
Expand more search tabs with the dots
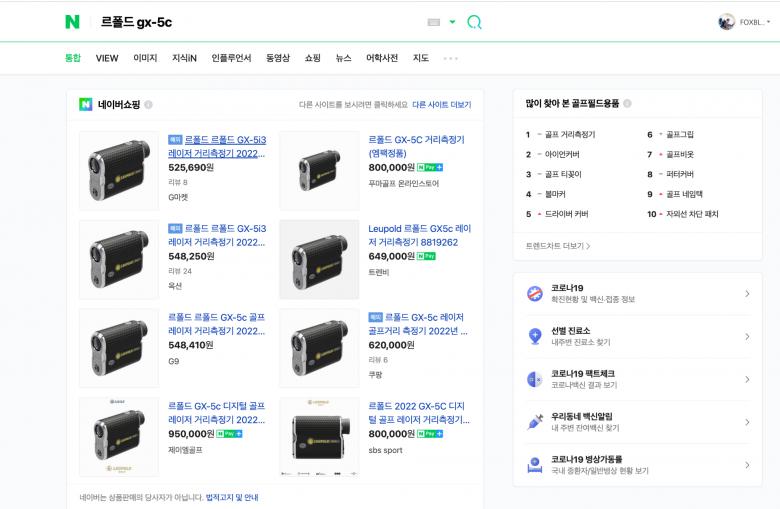450,59
